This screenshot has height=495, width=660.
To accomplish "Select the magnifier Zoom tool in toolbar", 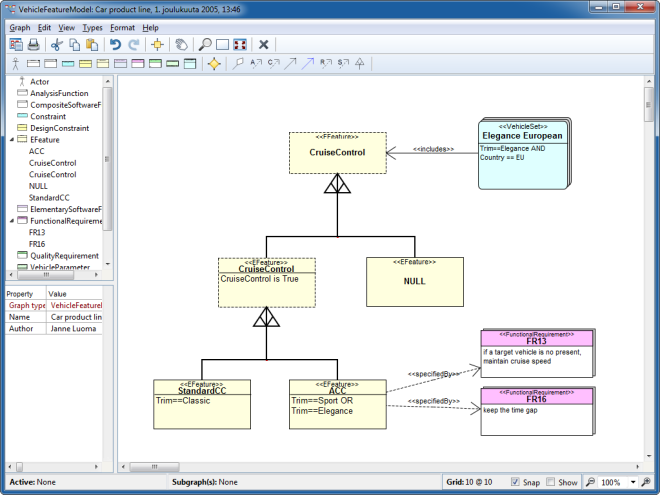I will pyautogui.click(x=204, y=45).
